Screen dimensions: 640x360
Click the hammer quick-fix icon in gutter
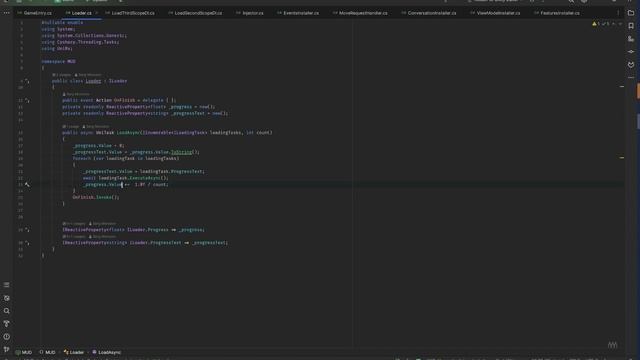coord(27,184)
